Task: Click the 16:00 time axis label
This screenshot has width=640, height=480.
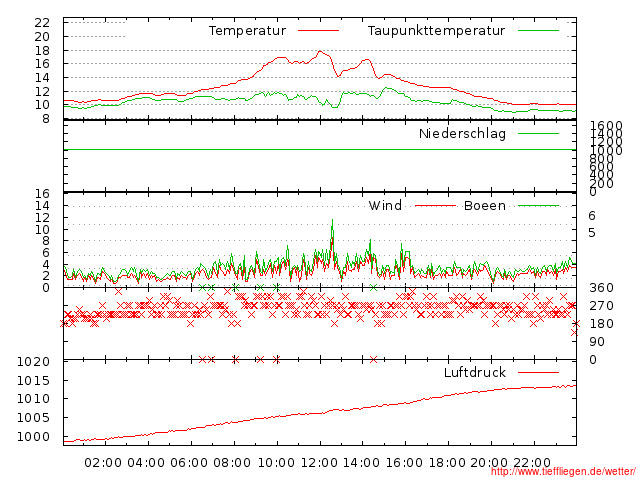Action: pos(404,463)
